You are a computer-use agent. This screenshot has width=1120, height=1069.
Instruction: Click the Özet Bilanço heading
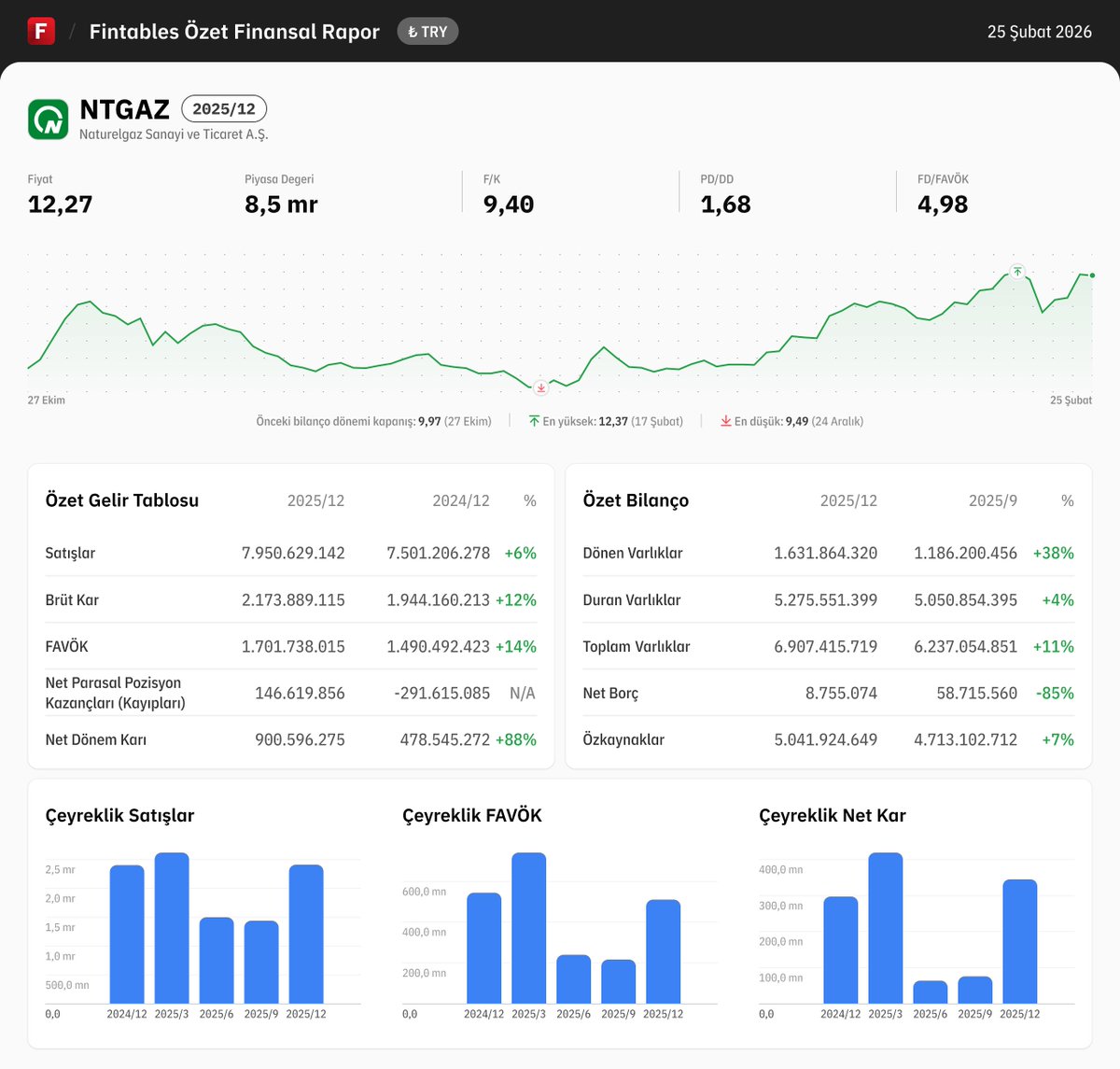point(636,500)
